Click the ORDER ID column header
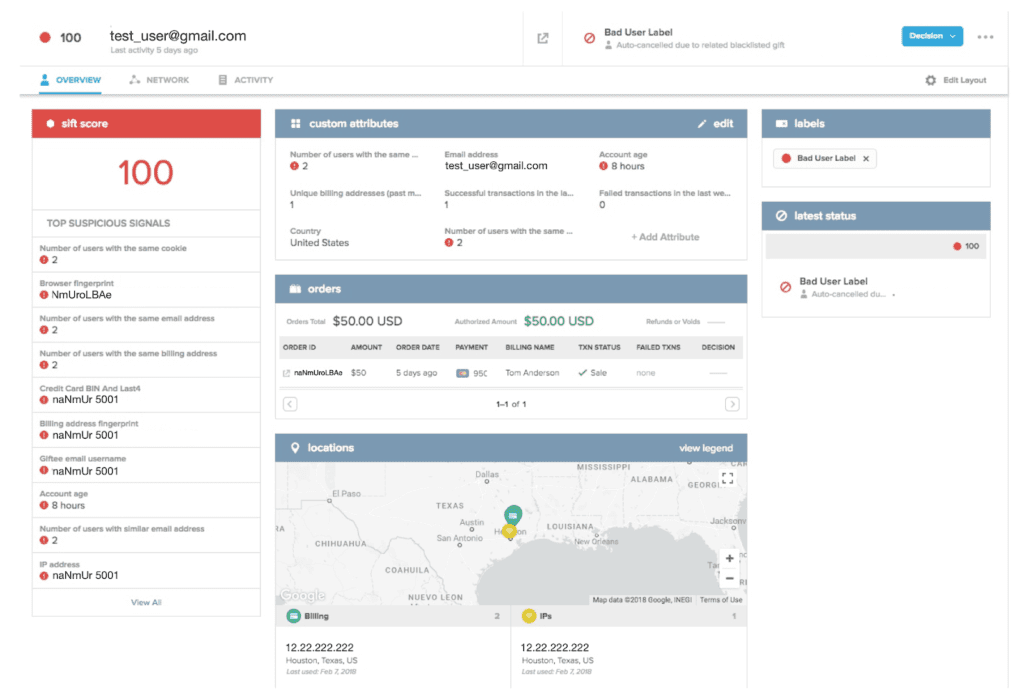Image resolution: width=1024 pixels, height=698 pixels. click(x=299, y=347)
